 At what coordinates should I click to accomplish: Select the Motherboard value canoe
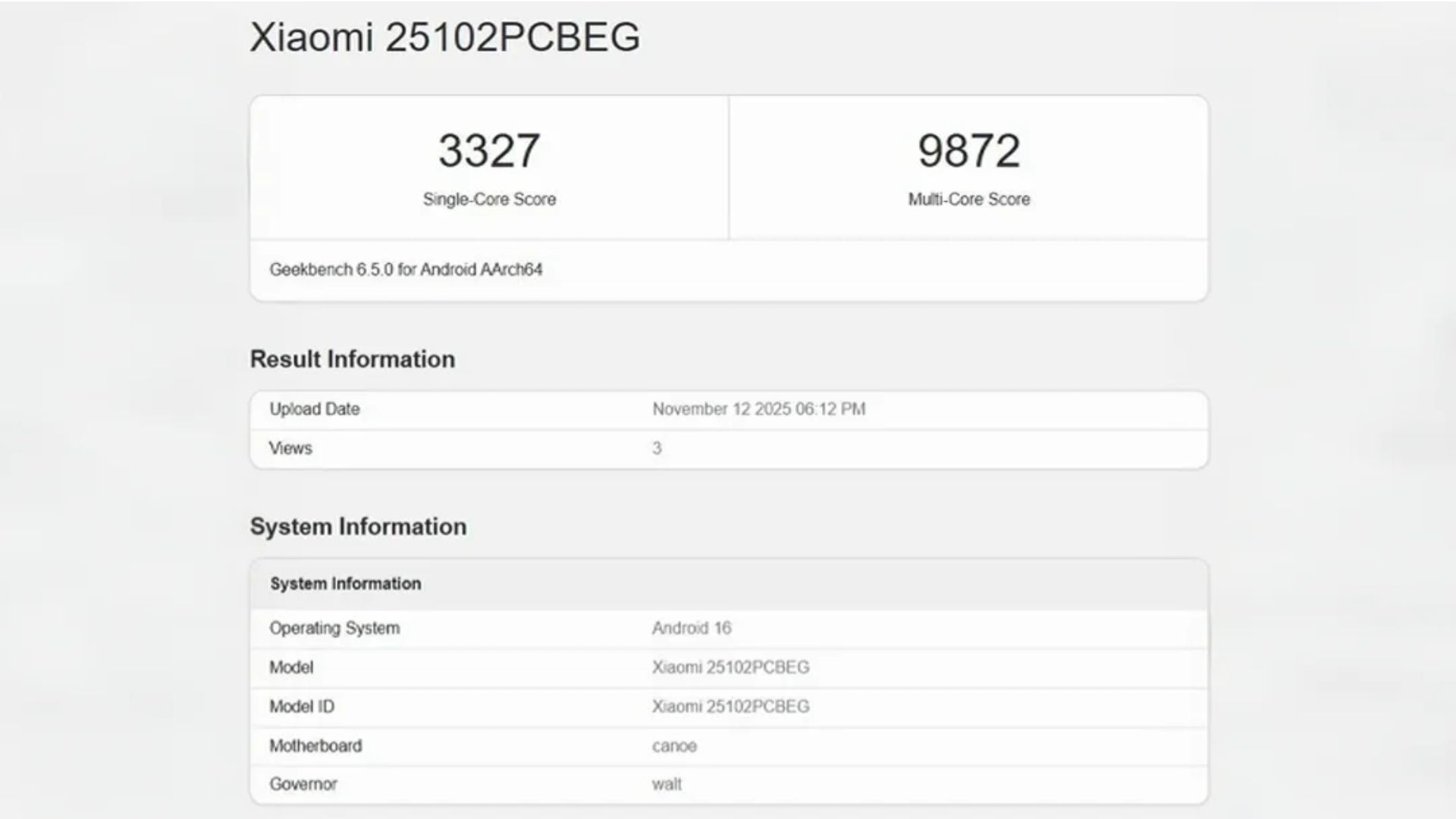click(674, 745)
